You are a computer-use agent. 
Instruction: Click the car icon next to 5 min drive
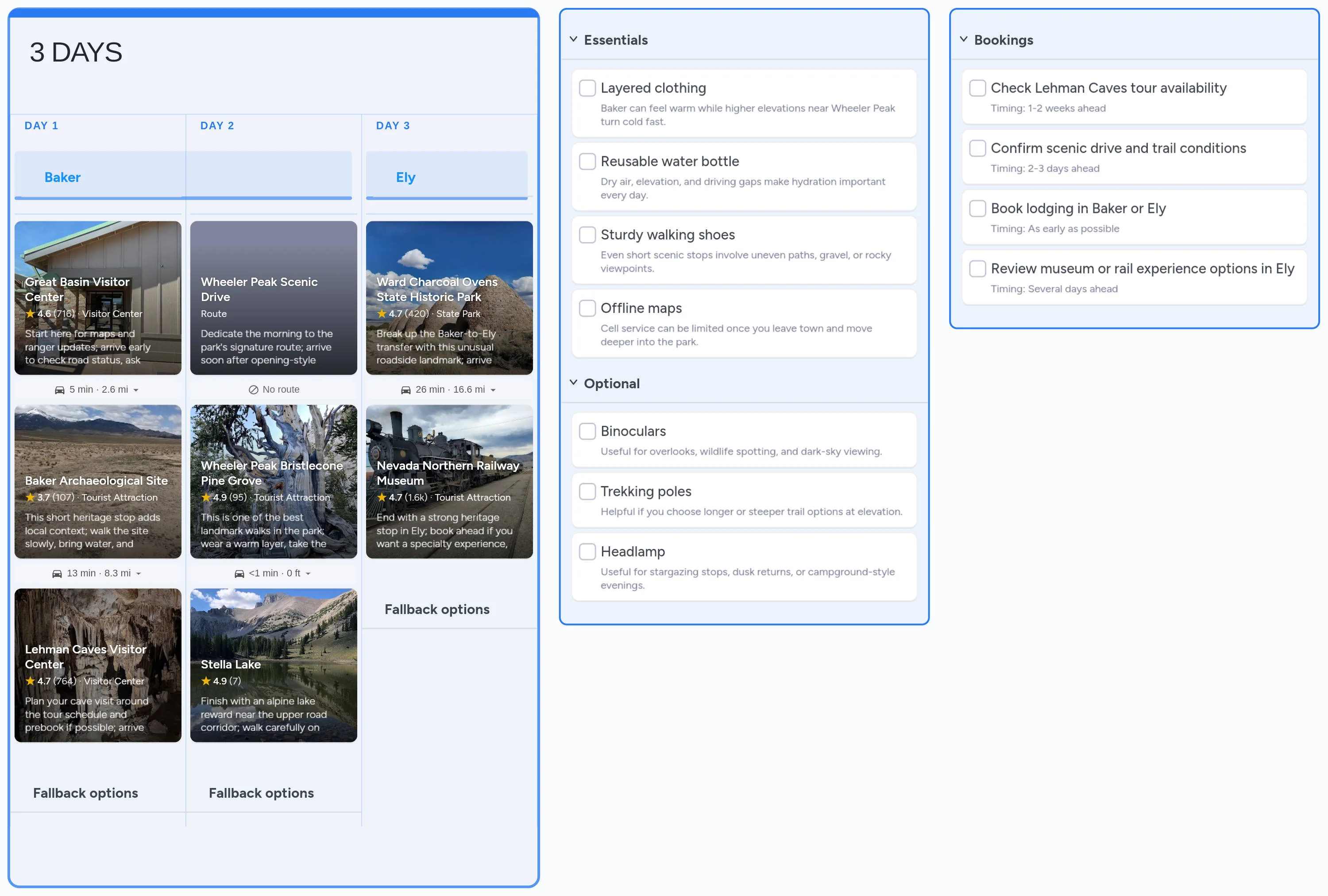(60, 389)
